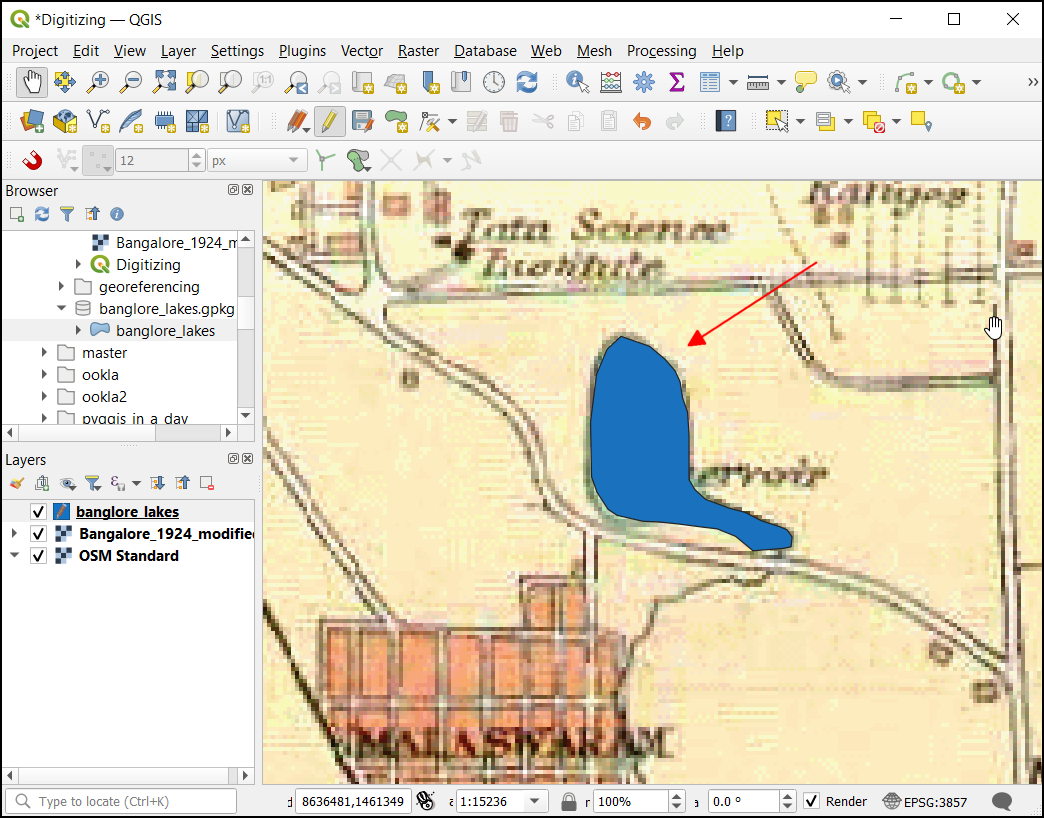
Task: Collapse the banglore_lakes.gpkg node
Action: (61, 308)
